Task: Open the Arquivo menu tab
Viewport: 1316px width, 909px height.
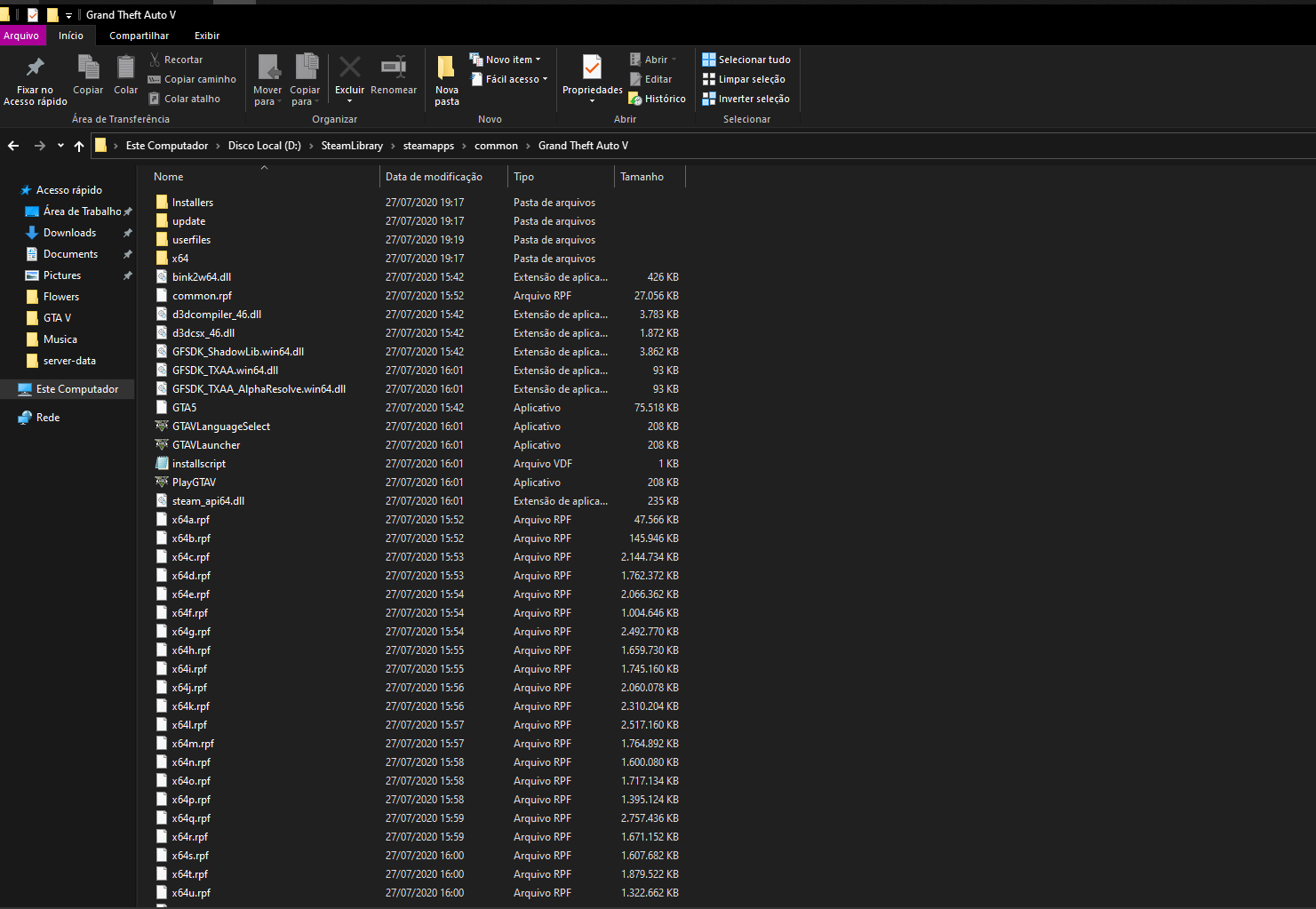Action: pyautogui.click(x=21, y=36)
